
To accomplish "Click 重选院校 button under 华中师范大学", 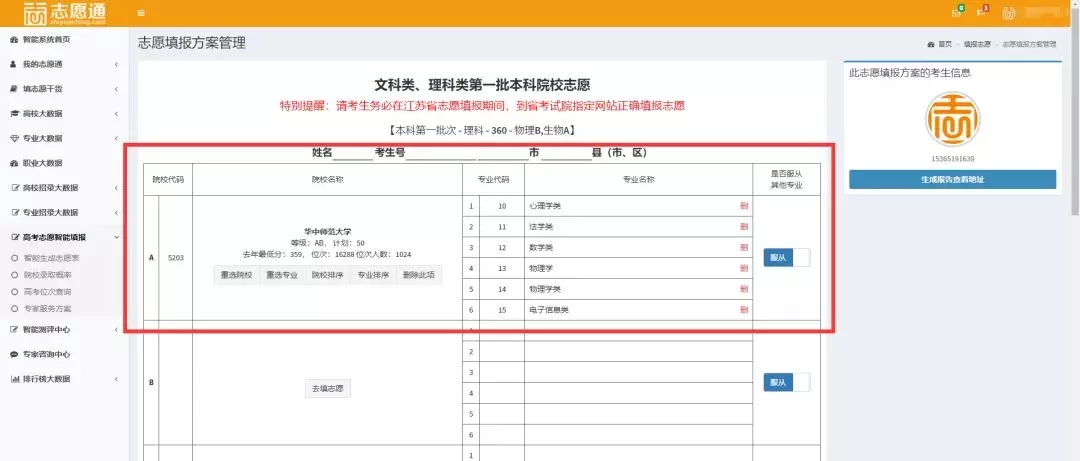I will click(236, 275).
